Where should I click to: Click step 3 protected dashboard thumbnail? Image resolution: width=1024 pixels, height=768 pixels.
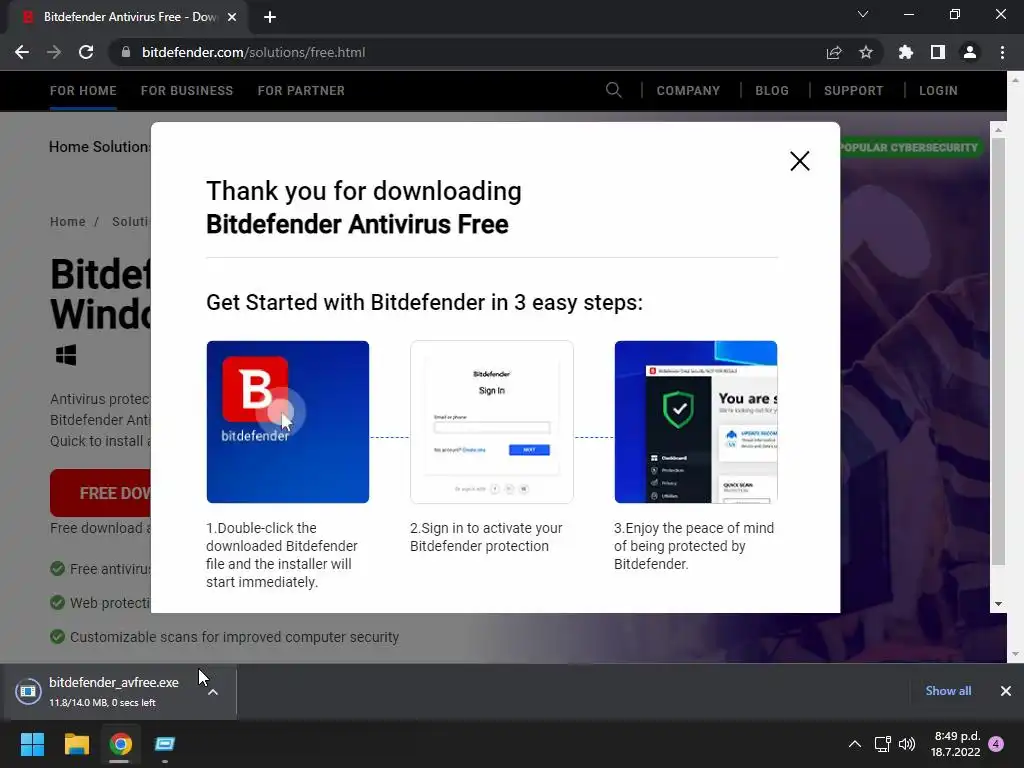[x=696, y=422]
